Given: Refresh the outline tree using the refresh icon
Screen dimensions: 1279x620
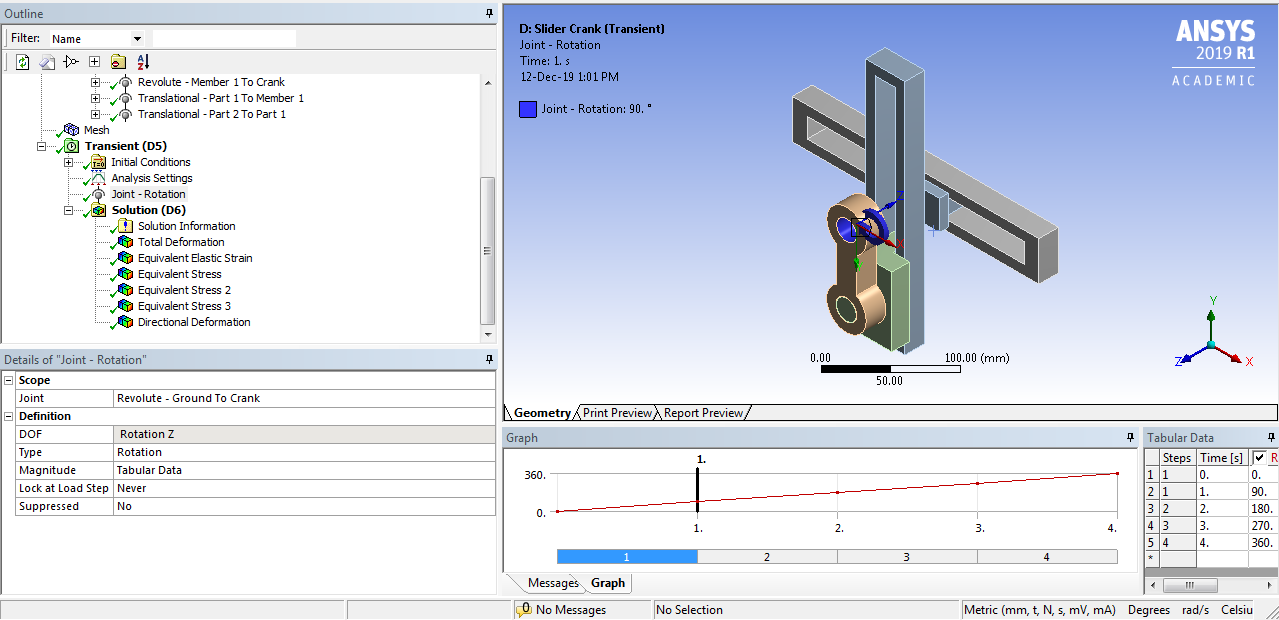Looking at the screenshot, I should click(x=22, y=62).
